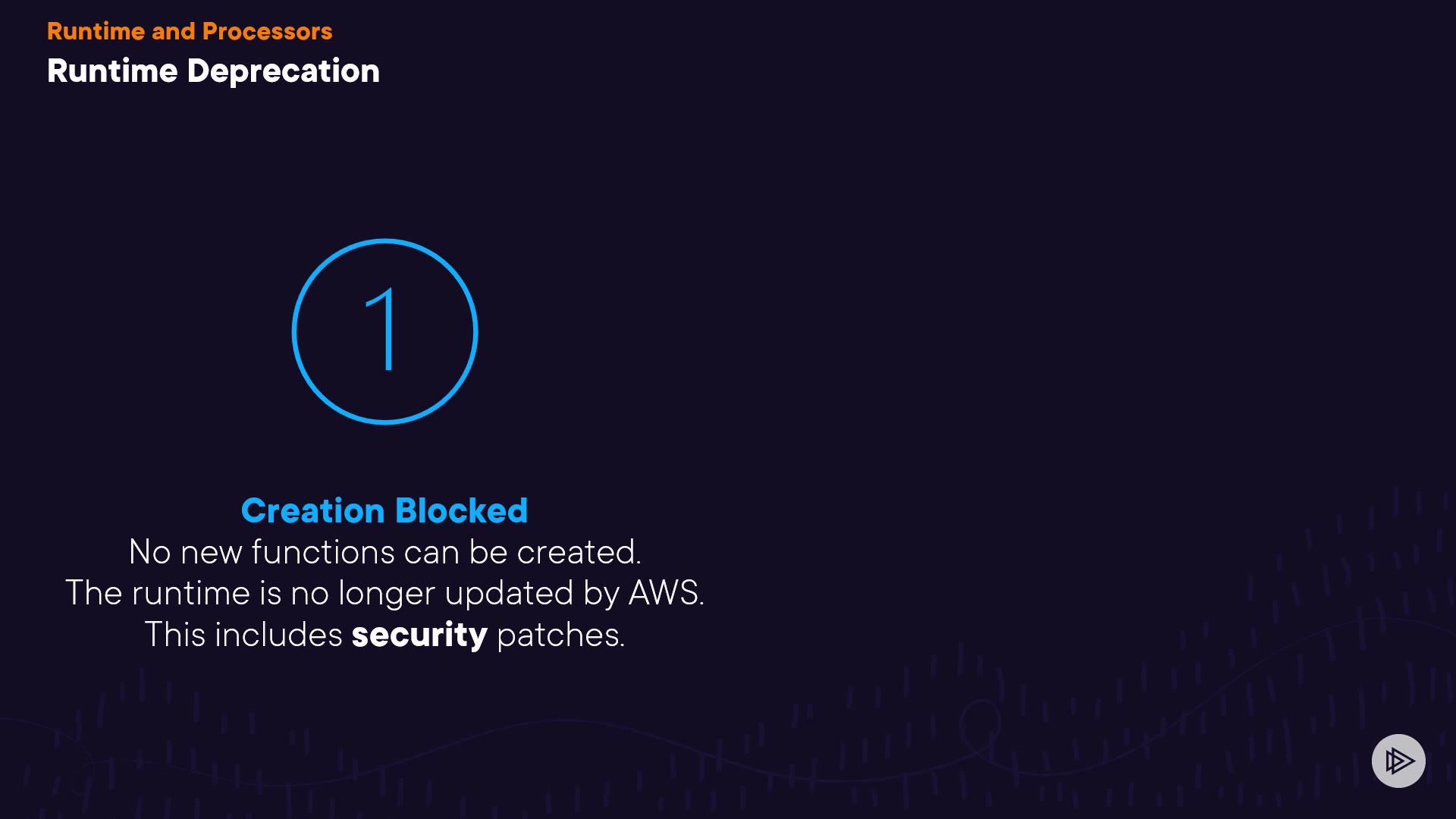The image size is (1456, 819).
Task: Click the word 'Deprecation' in the title
Action: [283, 71]
